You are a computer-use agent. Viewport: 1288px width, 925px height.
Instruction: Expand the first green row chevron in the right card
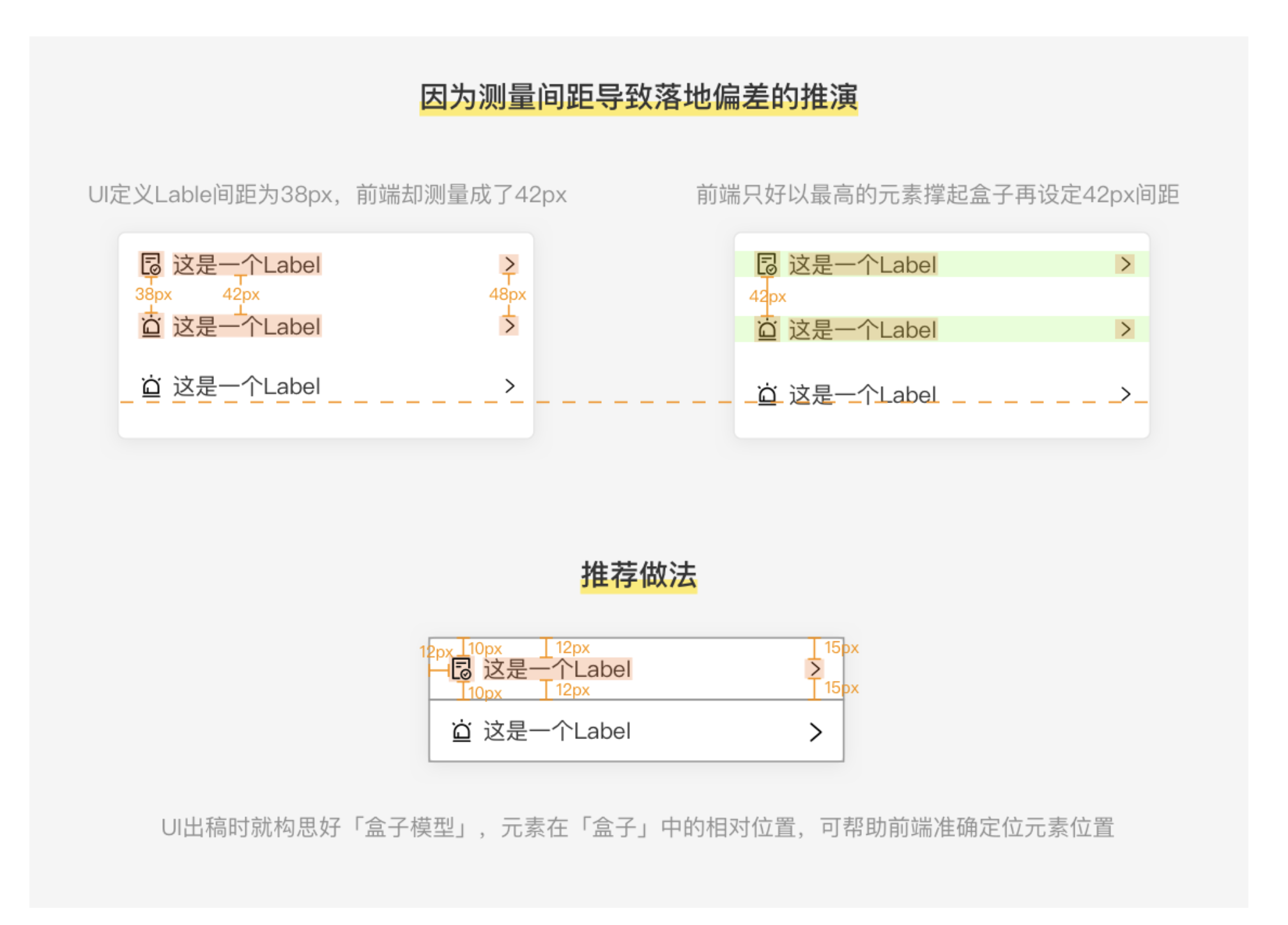click(1126, 264)
